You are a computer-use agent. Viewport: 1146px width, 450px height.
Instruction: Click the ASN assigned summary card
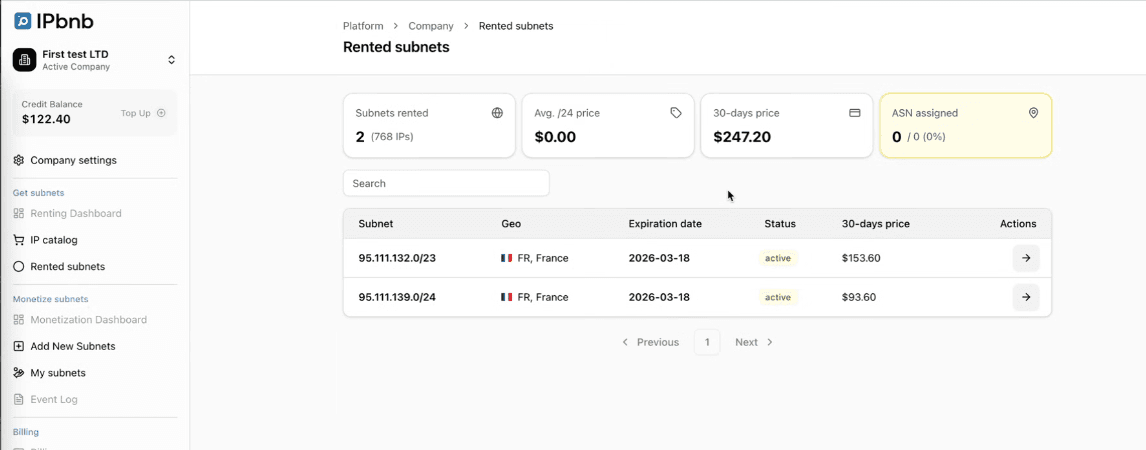(965, 125)
